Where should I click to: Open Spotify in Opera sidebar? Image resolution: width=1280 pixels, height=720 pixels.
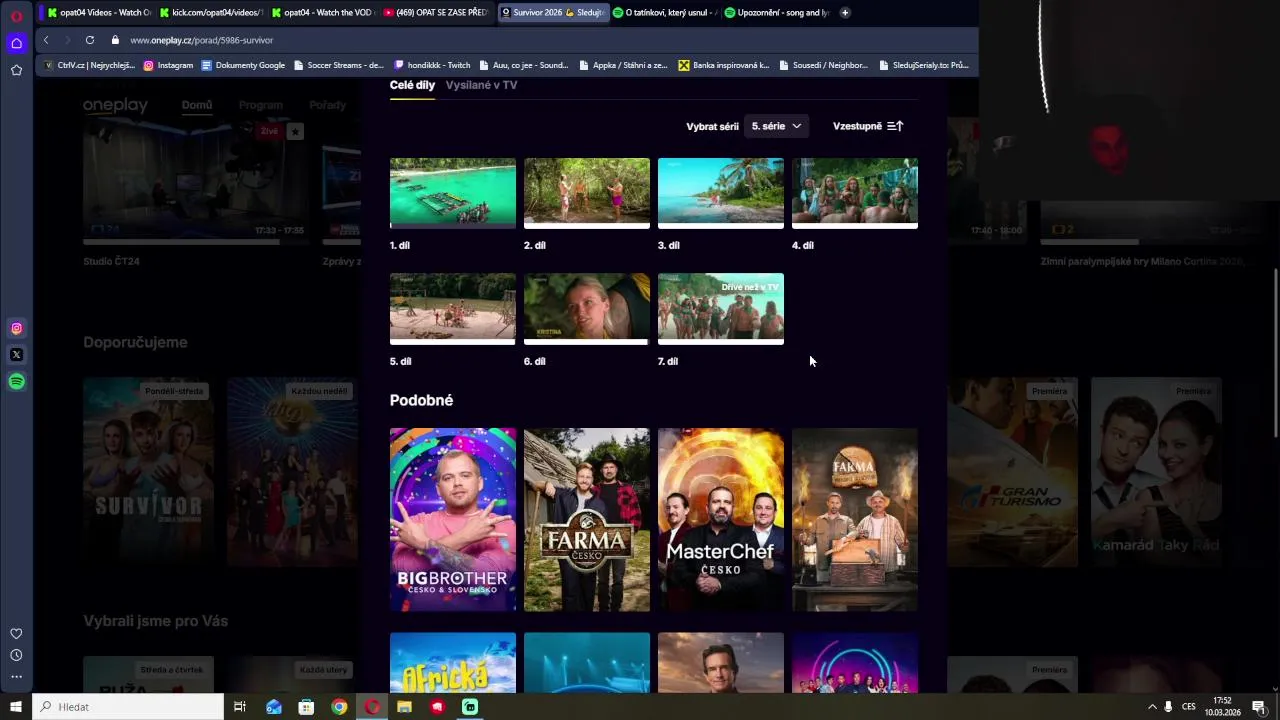[x=16, y=381]
